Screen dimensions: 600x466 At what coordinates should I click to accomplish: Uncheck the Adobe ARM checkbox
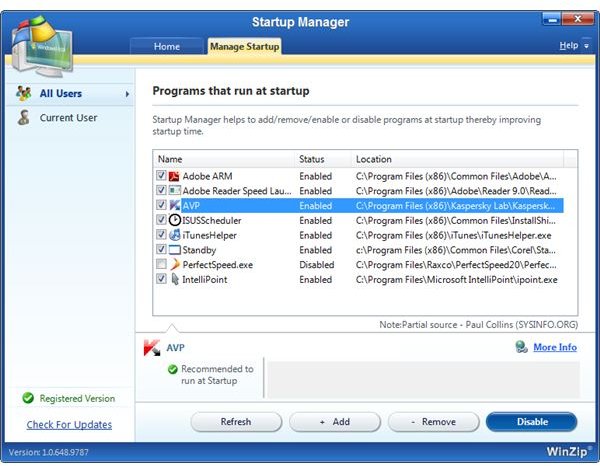coord(161,176)
